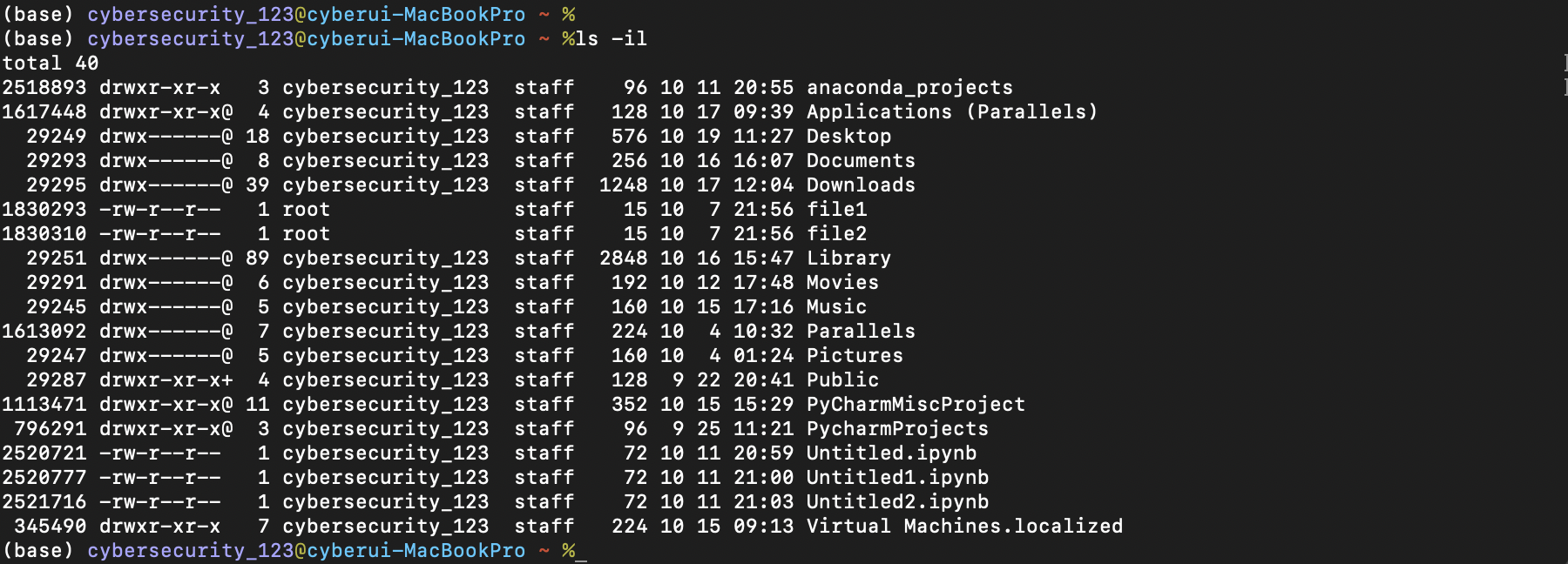Click the Untitled1.ipynb notebook file name
The height and width of the screenshot is (564, 1568).
[x=897, y=478]
